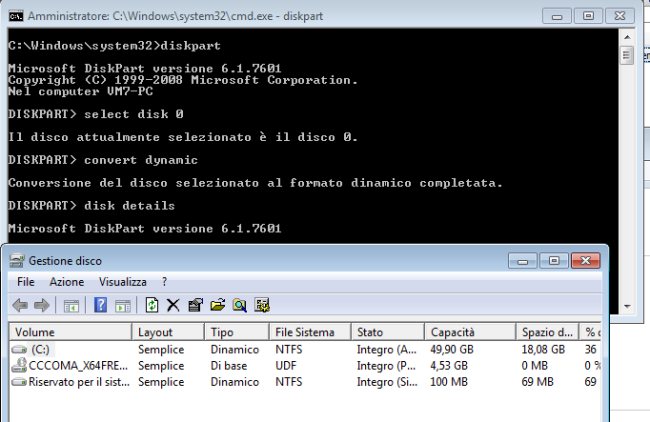Click the 18,08 GB free space cell
650x422 pixels.
coord(543,349)
